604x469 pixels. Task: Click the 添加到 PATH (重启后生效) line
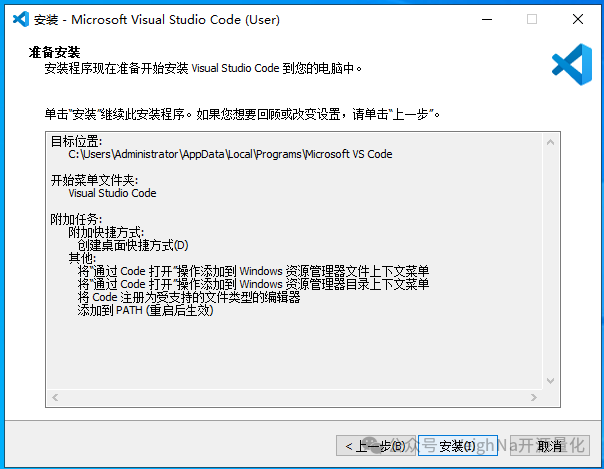click(145, 310)
